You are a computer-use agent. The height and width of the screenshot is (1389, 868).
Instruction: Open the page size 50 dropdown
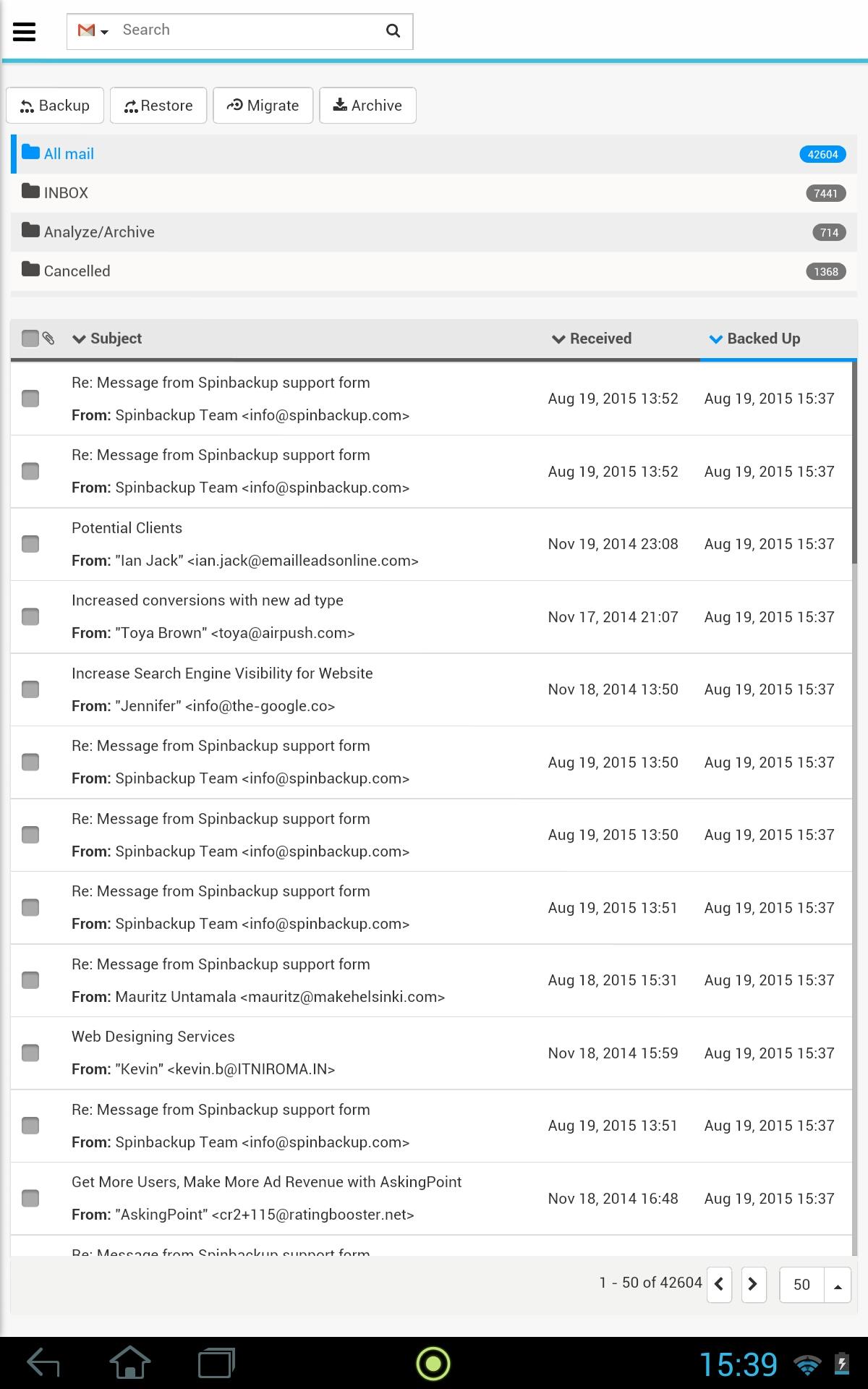pyautogui.click(x=837, y=1285)
